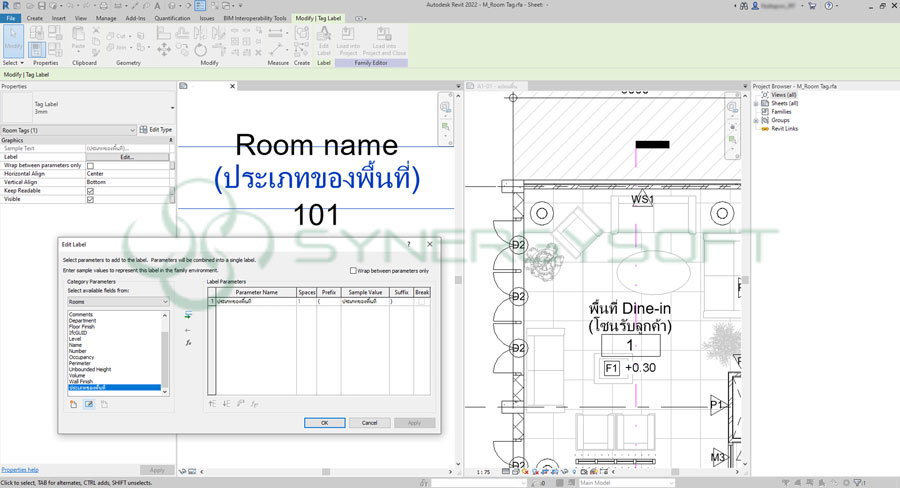This screenshot has height=488, width=900.
Task: Open the File menu
Action: pos(10,18)
